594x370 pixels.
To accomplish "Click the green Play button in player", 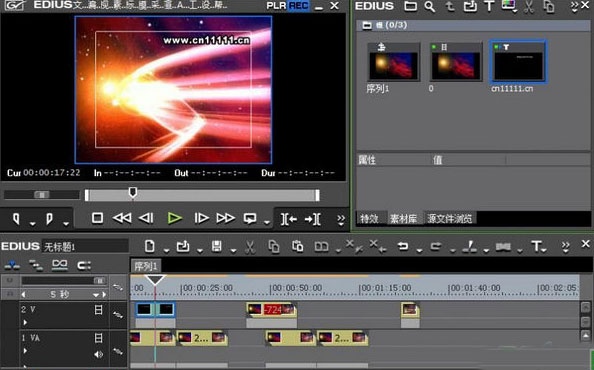I will 174,218.
